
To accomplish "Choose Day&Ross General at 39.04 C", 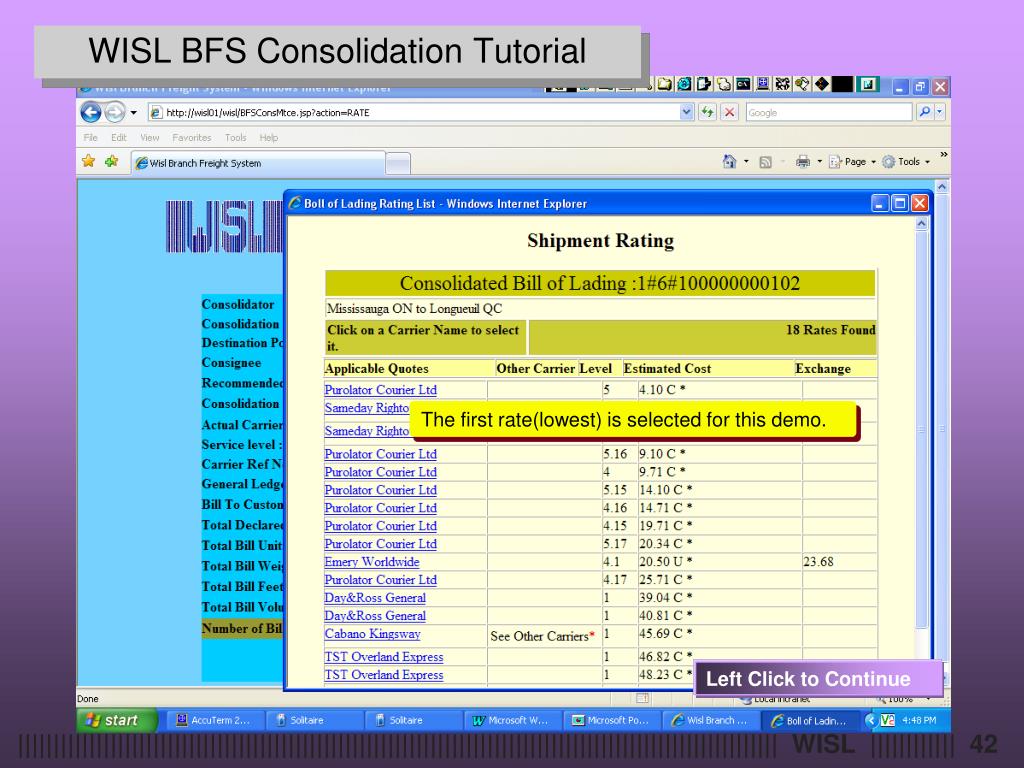I will click(375, 598).
